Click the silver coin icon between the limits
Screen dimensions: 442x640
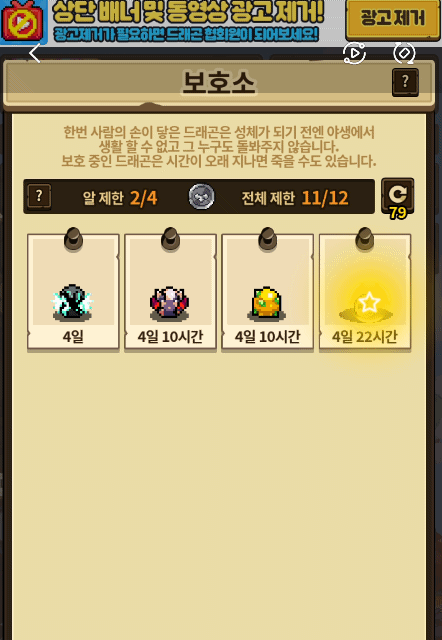201,196
